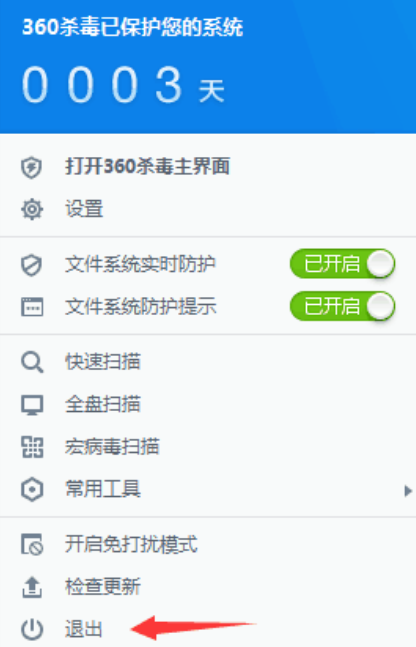Click the puzzle icon for 宏病毒扫描

(32, 447)
